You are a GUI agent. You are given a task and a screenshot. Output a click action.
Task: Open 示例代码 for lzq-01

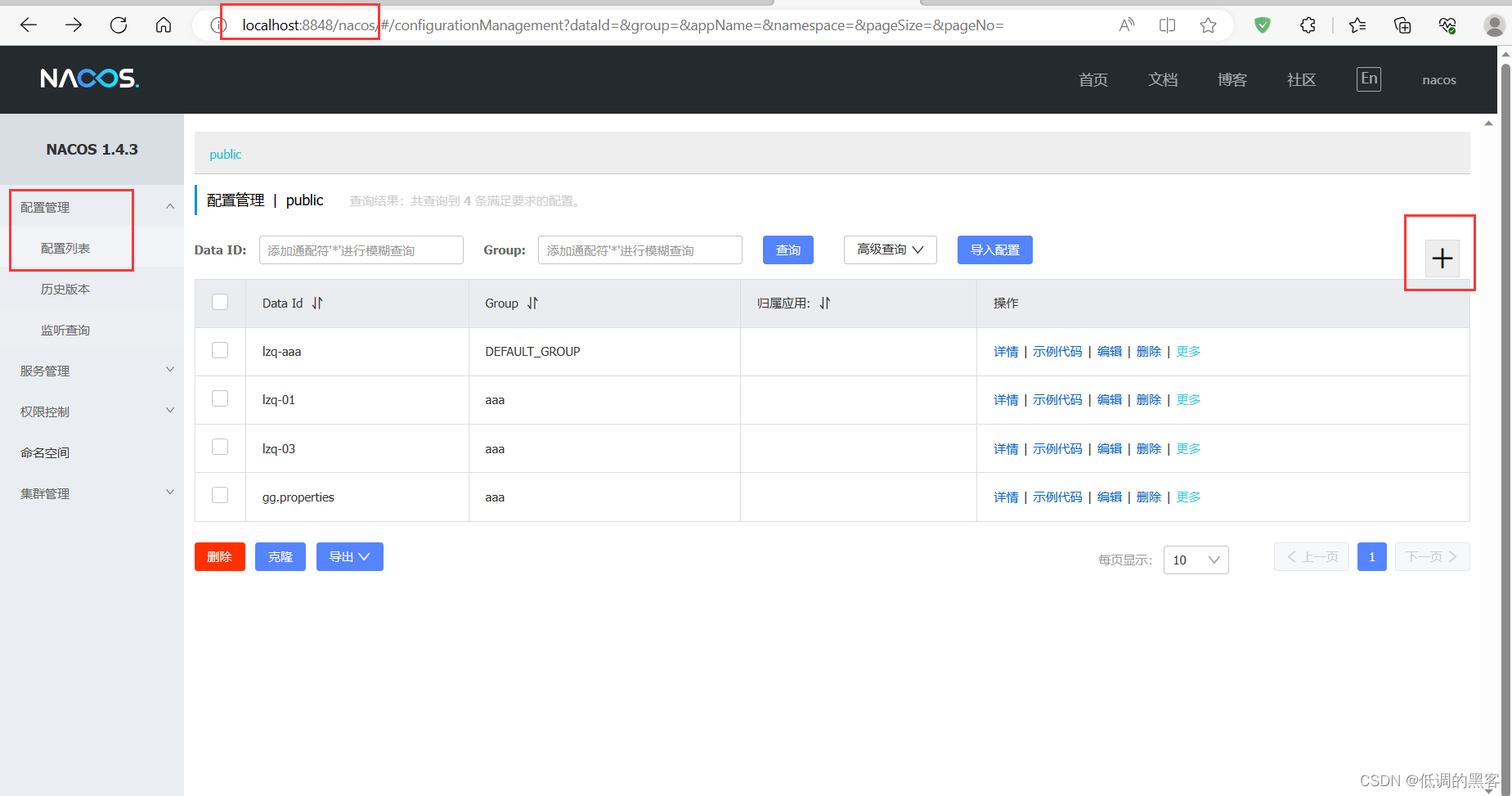(x=1057, y=399)
